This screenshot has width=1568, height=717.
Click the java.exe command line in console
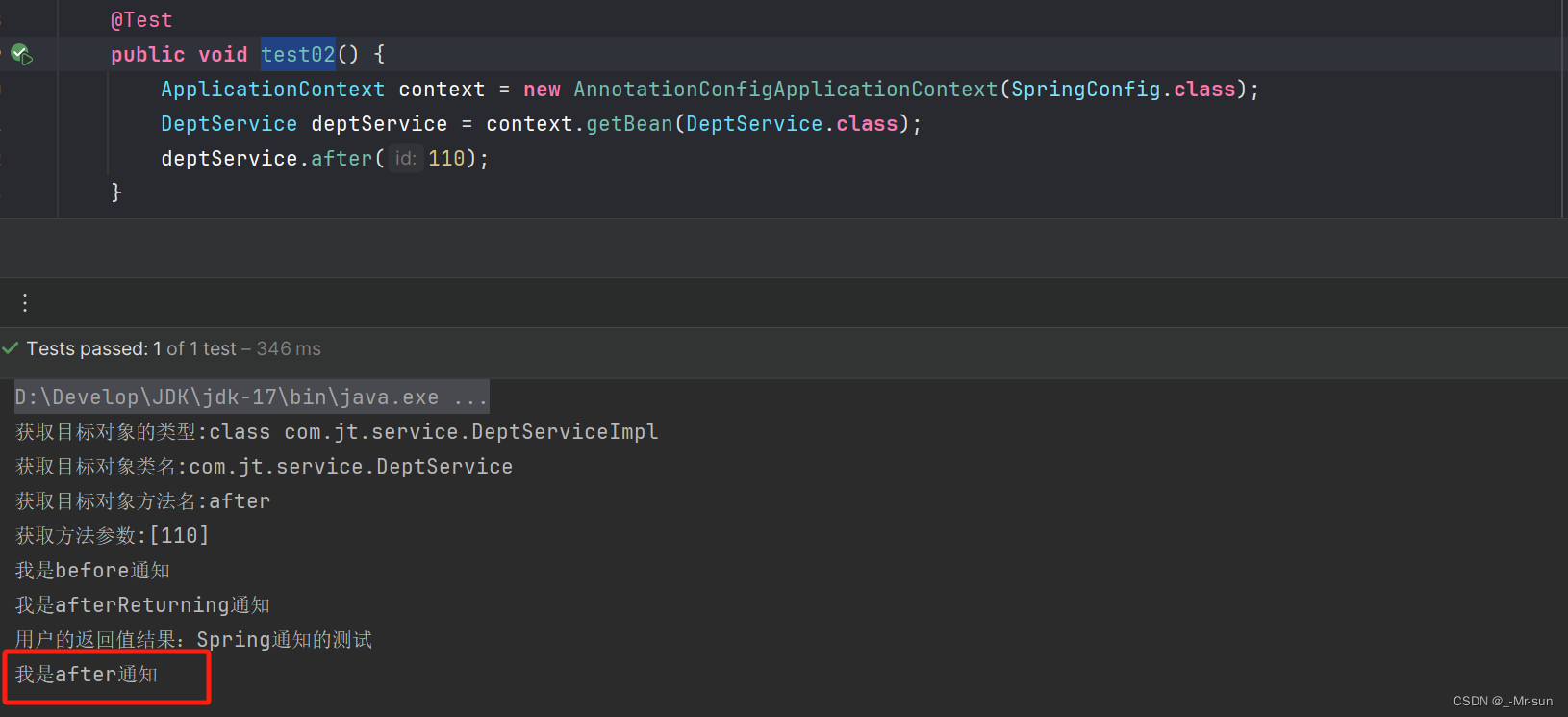(x=251, y=397)
